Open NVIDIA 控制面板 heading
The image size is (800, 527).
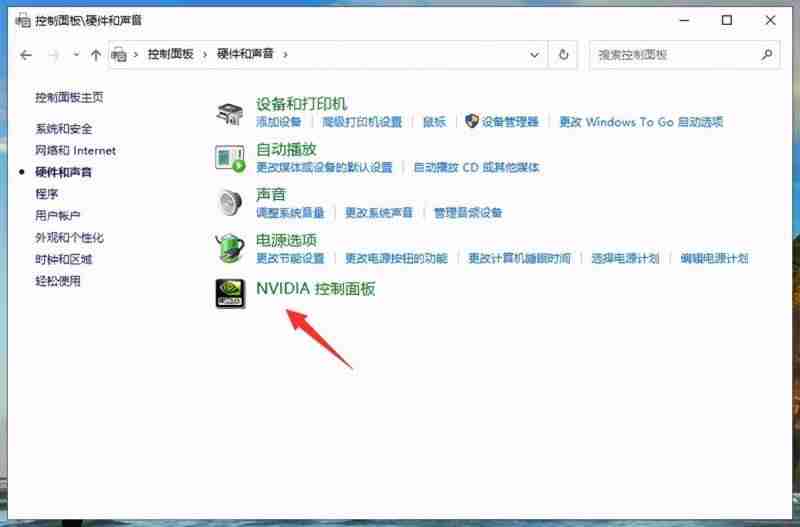[316, 289]
